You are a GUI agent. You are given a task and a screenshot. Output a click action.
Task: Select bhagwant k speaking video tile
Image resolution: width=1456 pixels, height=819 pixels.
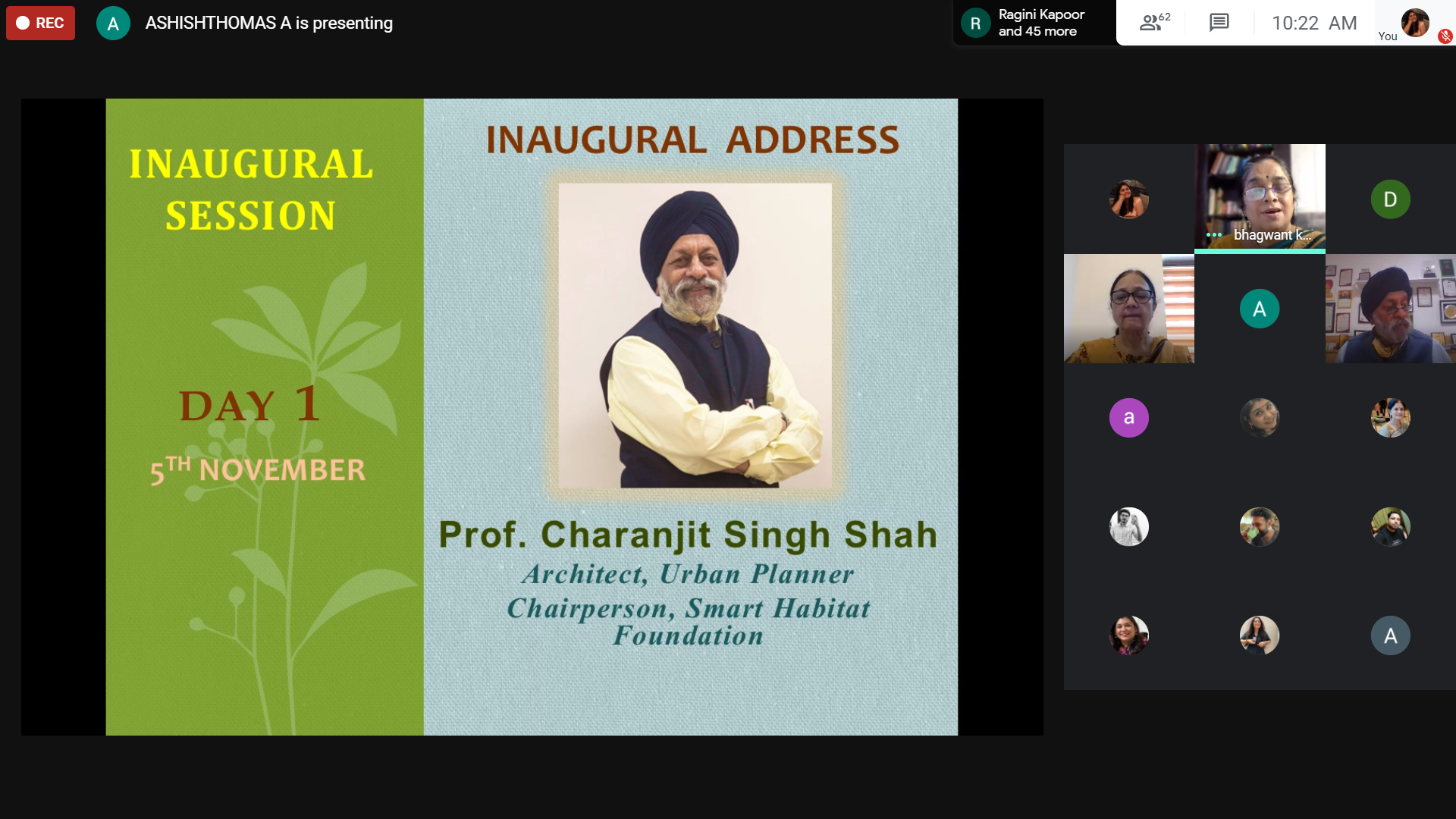pos(1260,193)
